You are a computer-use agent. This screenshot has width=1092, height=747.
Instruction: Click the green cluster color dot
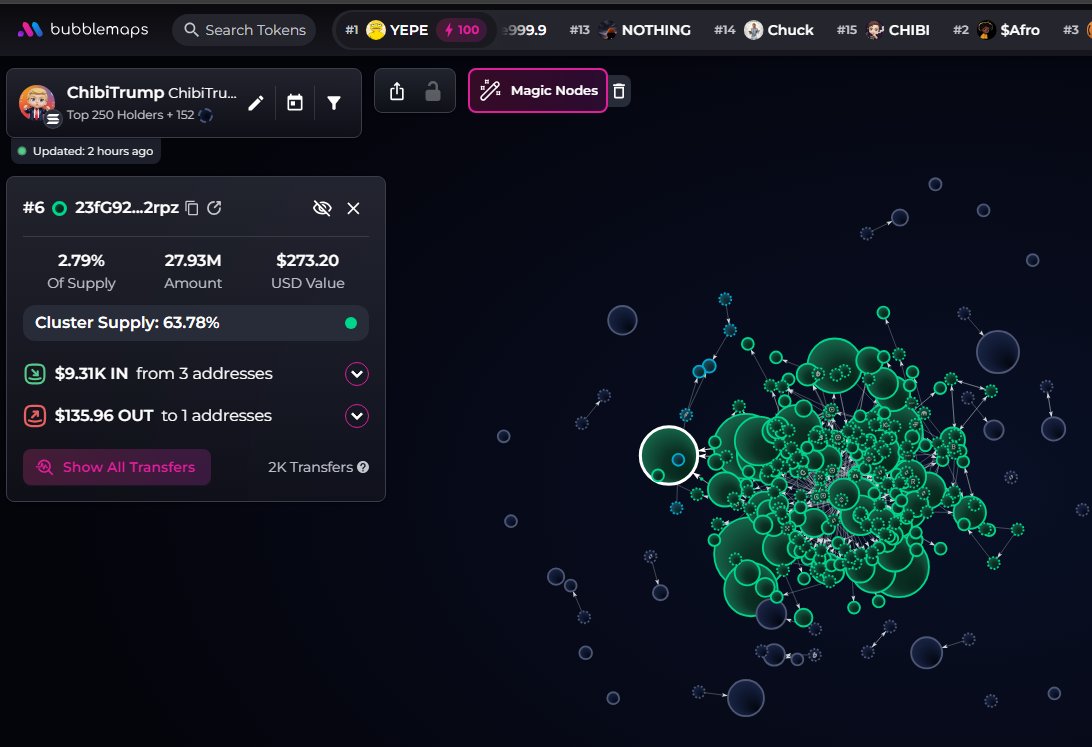point(351,323)
